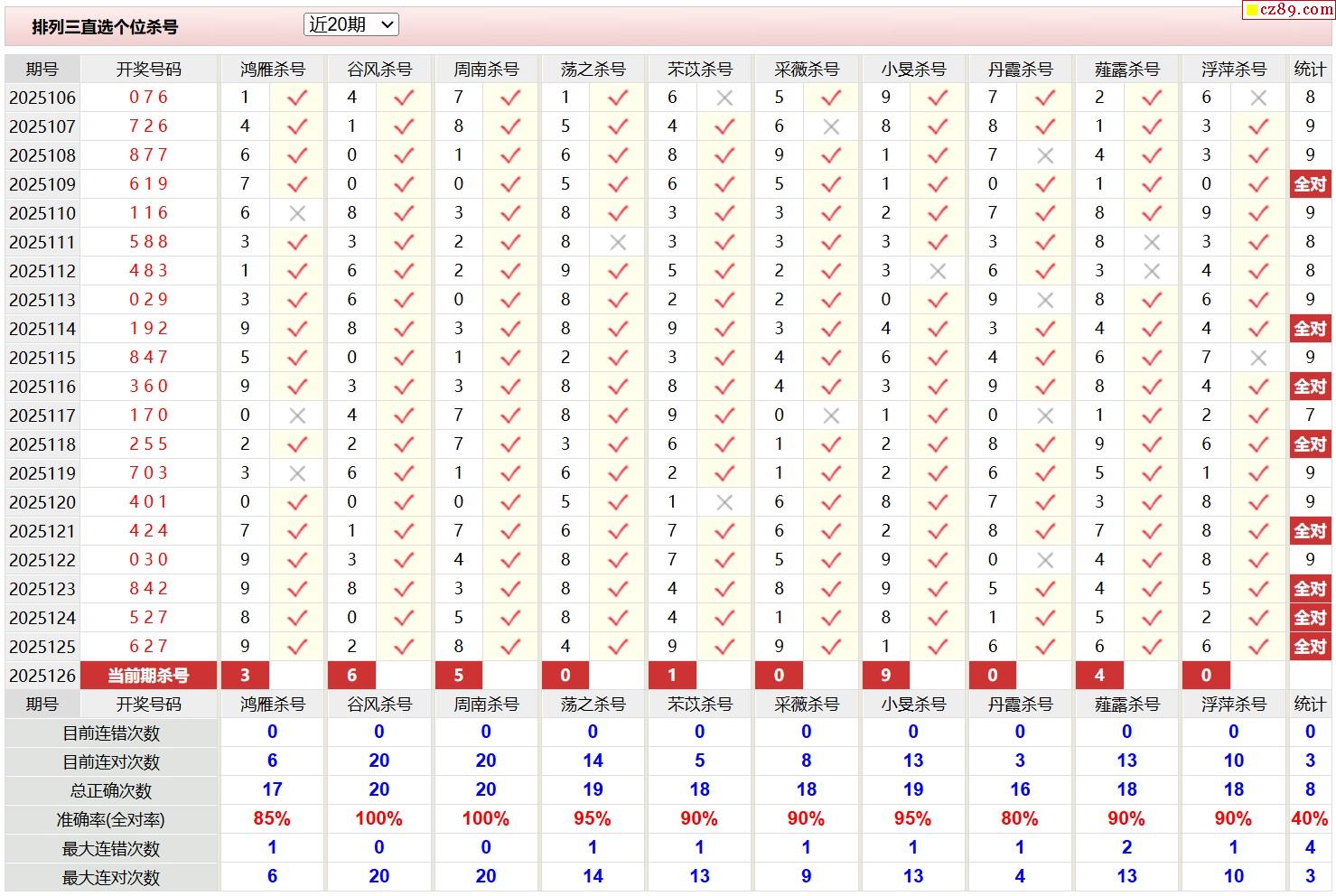
Task: Click the top 采薇杀号 column header
Action: 806,70
